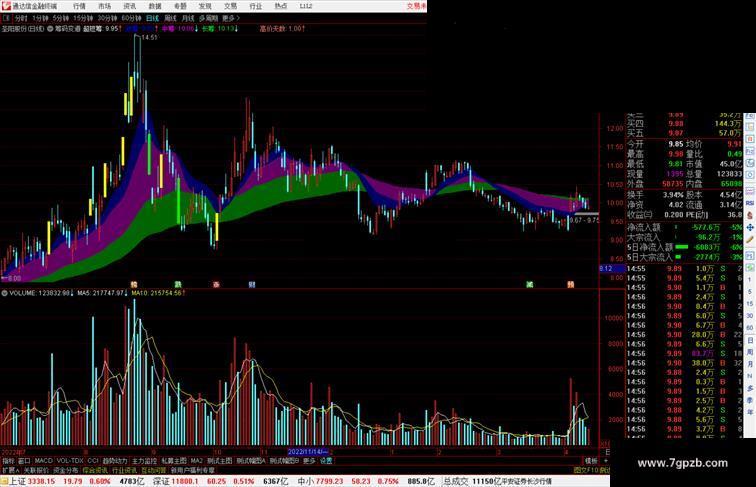This screenshot has height=487, width=756.
Task: Click the 年 period shortcut in right sidebar
Action: pyautogui.click(x=750, y=412)
